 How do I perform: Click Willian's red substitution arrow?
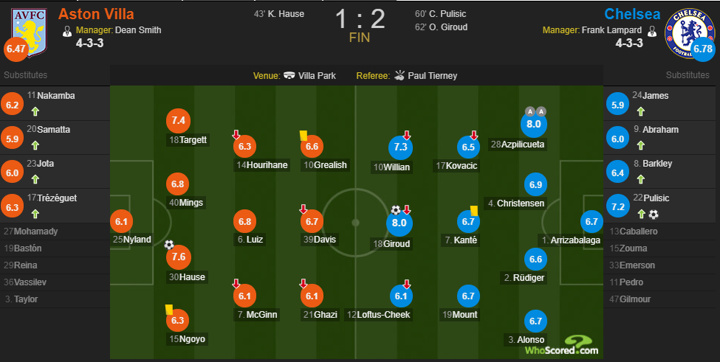[407, 135]
